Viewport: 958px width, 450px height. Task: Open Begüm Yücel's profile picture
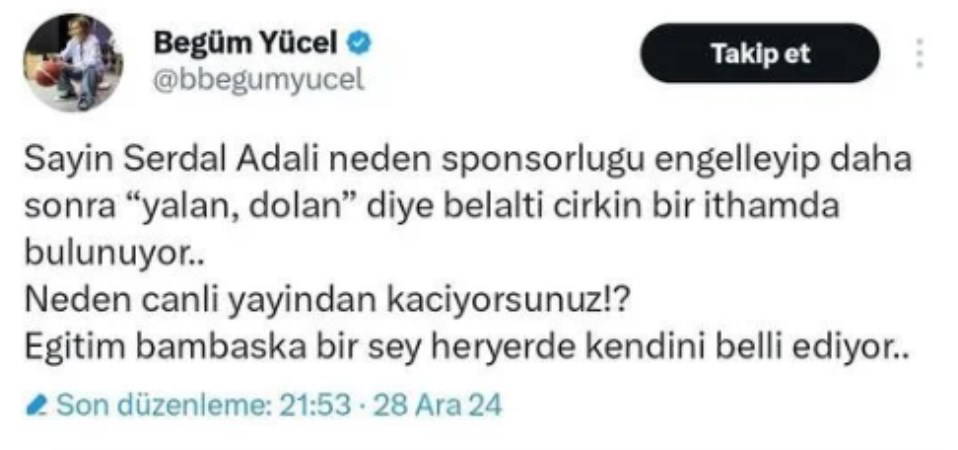tap(73, 63)
